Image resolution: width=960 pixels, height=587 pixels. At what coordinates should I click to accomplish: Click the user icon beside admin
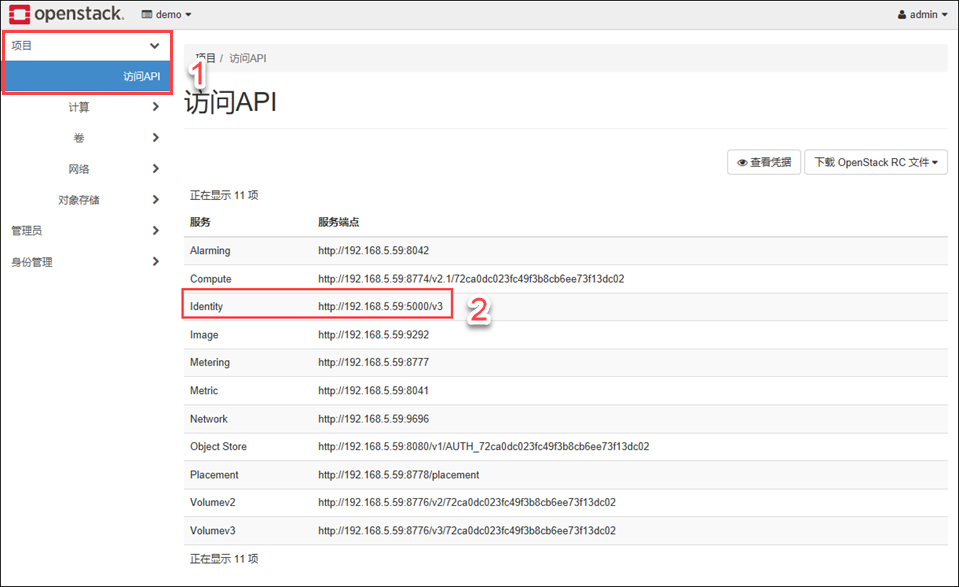click(902, 15)
